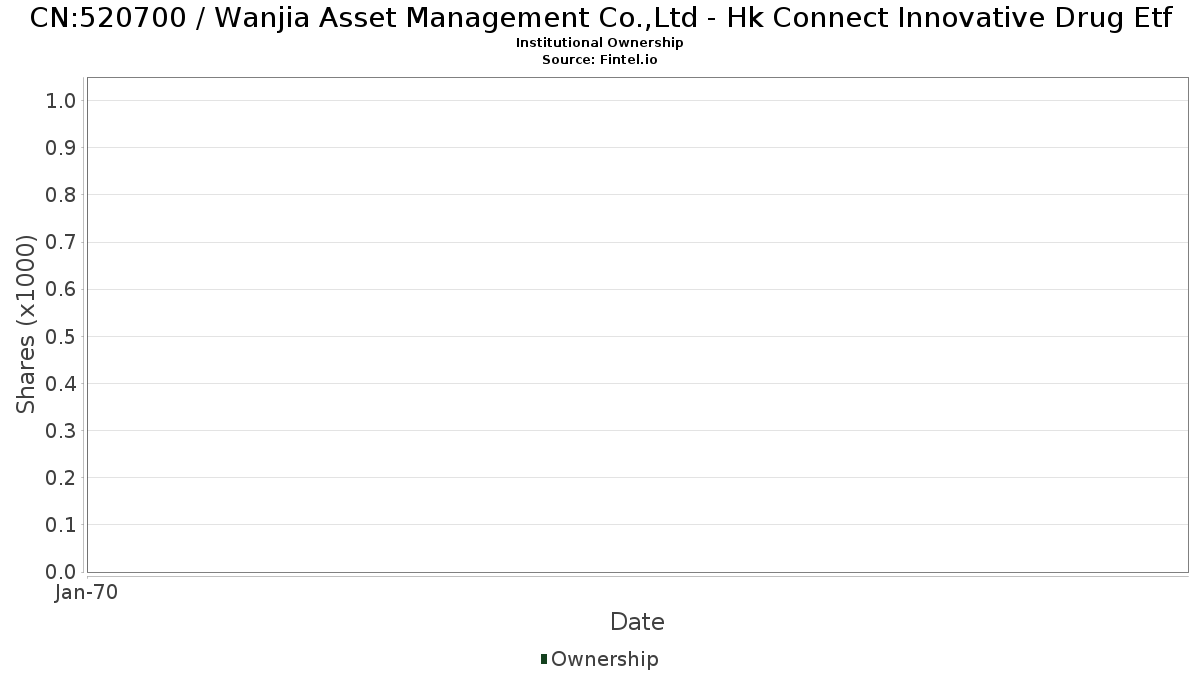Viewport: 1200px width, 675px height.
Task: Click the Institutional Ownership subtitle
Action: coord(600,43)
